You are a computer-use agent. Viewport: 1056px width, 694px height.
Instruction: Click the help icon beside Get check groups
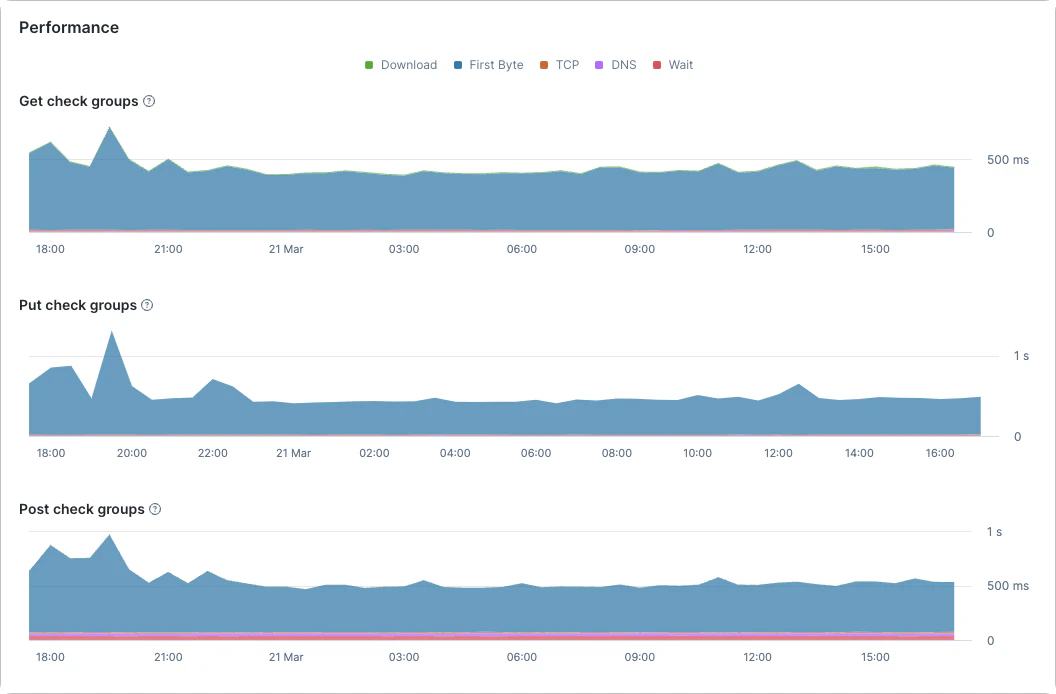click(x=148, y=101)
